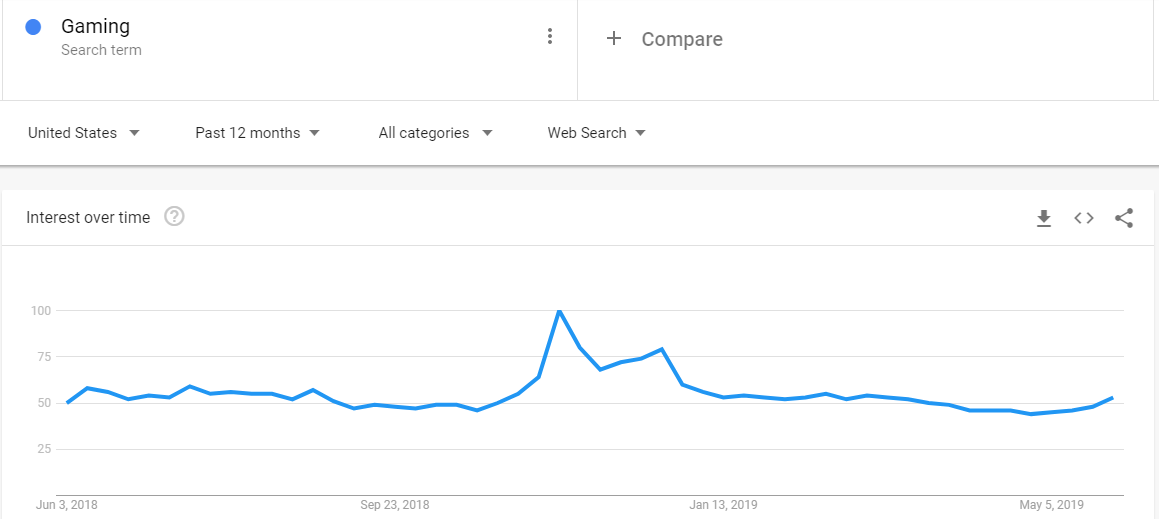Click the Jun 3, 2018 axis label
This screenshot has height=519, width=1159.
67,506
